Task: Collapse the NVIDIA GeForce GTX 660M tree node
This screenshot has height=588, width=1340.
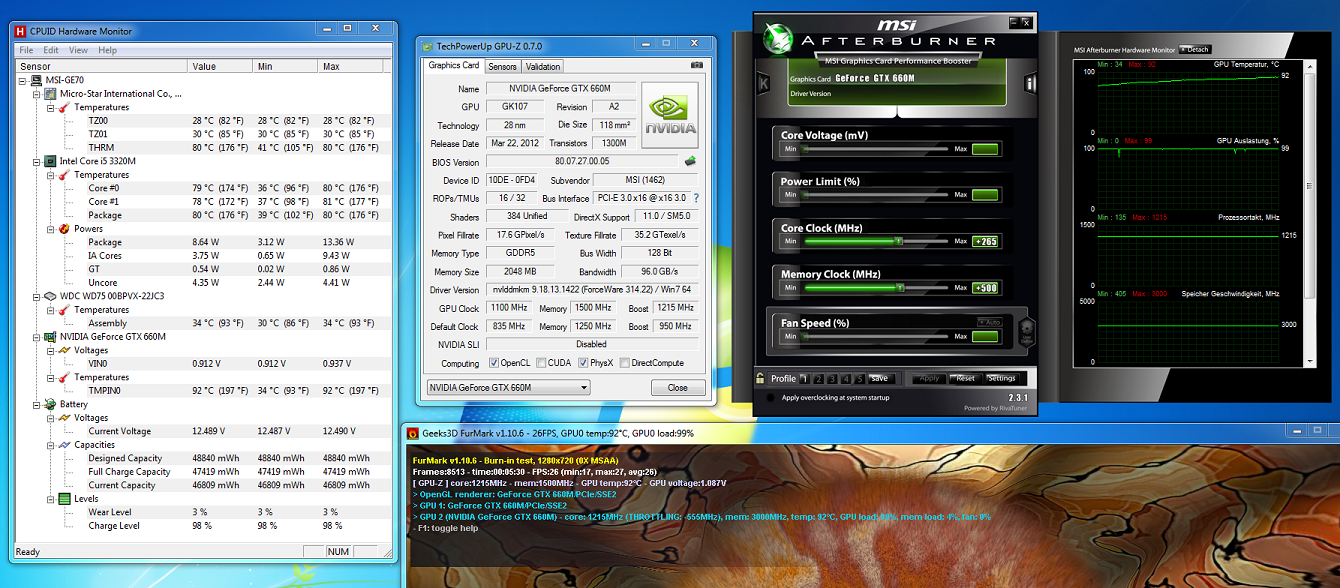Action: click(x=36, y=337)
